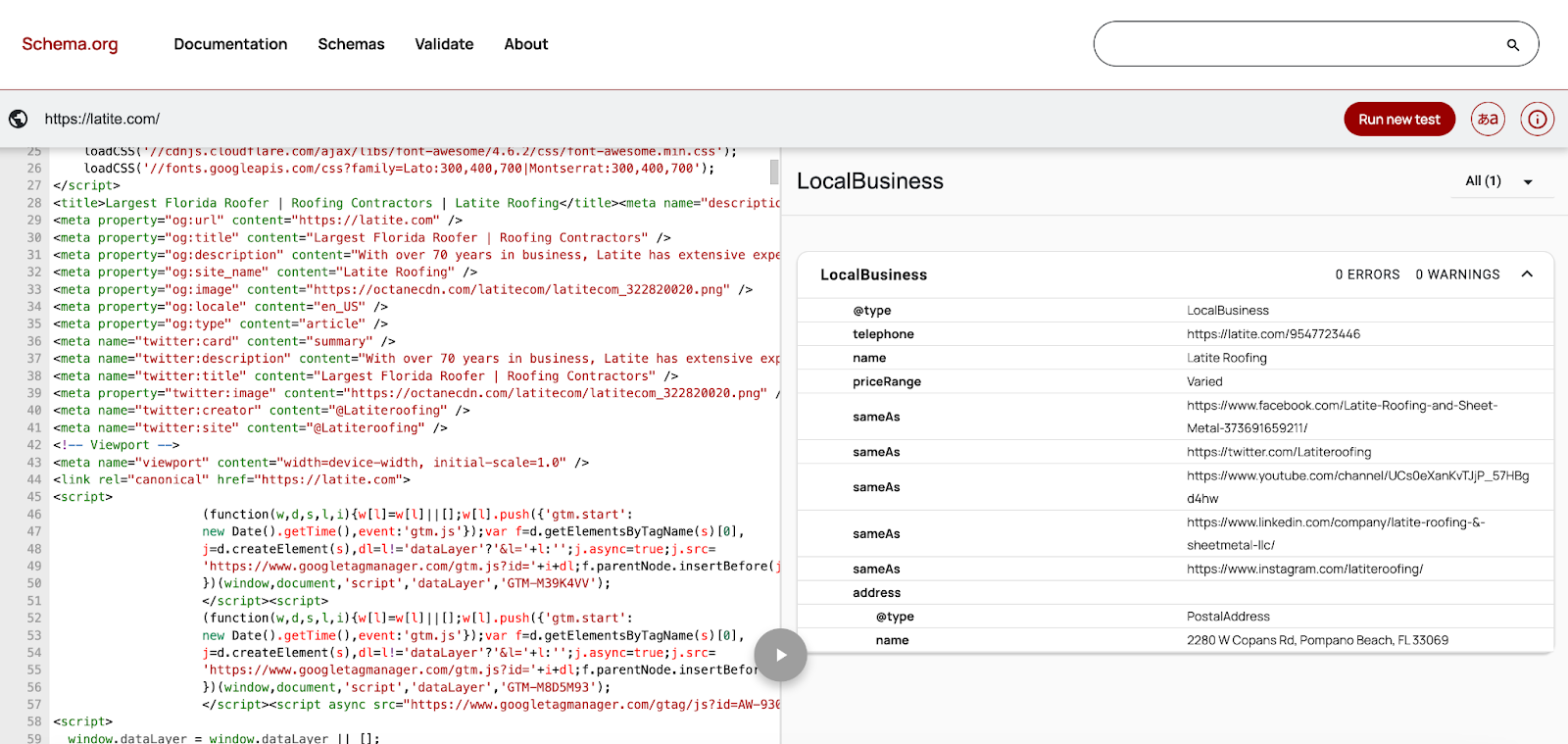Open the YouTube channel sameAs URL
This screenshot has height=744, width=1568.
[x=1357, y=487]
